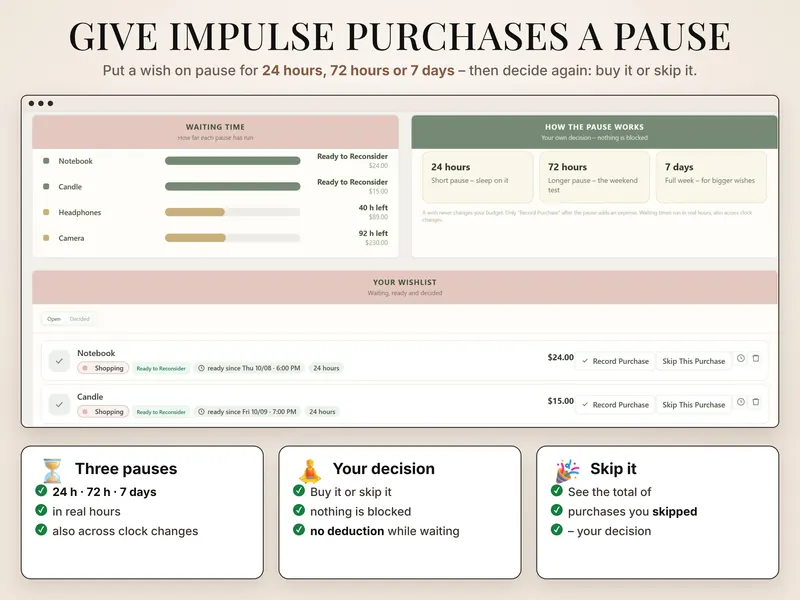The width and height of the screenshot is (800, 600).
Task: Click Ready to Reconsider badge on Notebook
Action: point(161,368)
